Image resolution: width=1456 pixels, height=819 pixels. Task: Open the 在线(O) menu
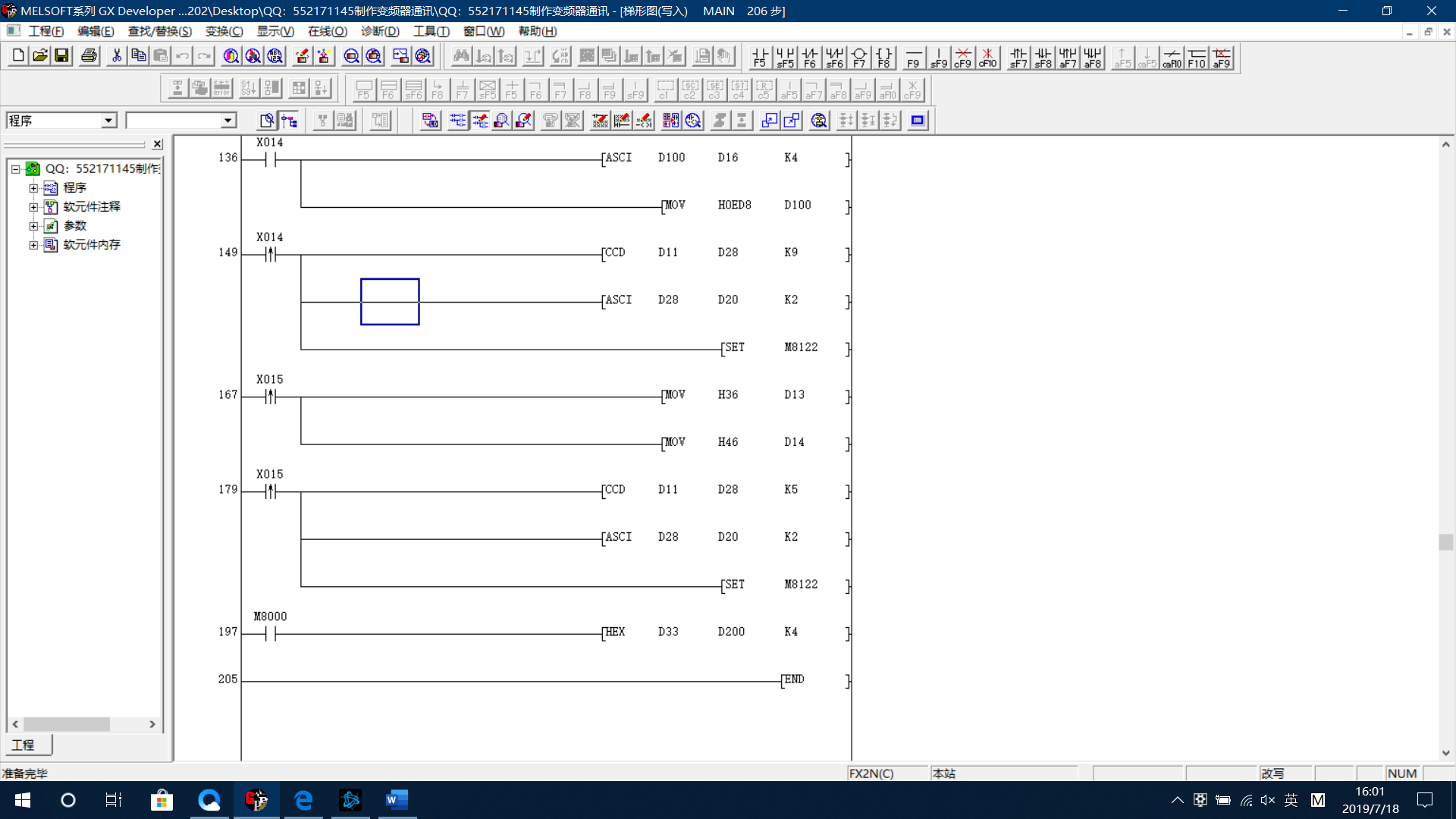[327, 31]
